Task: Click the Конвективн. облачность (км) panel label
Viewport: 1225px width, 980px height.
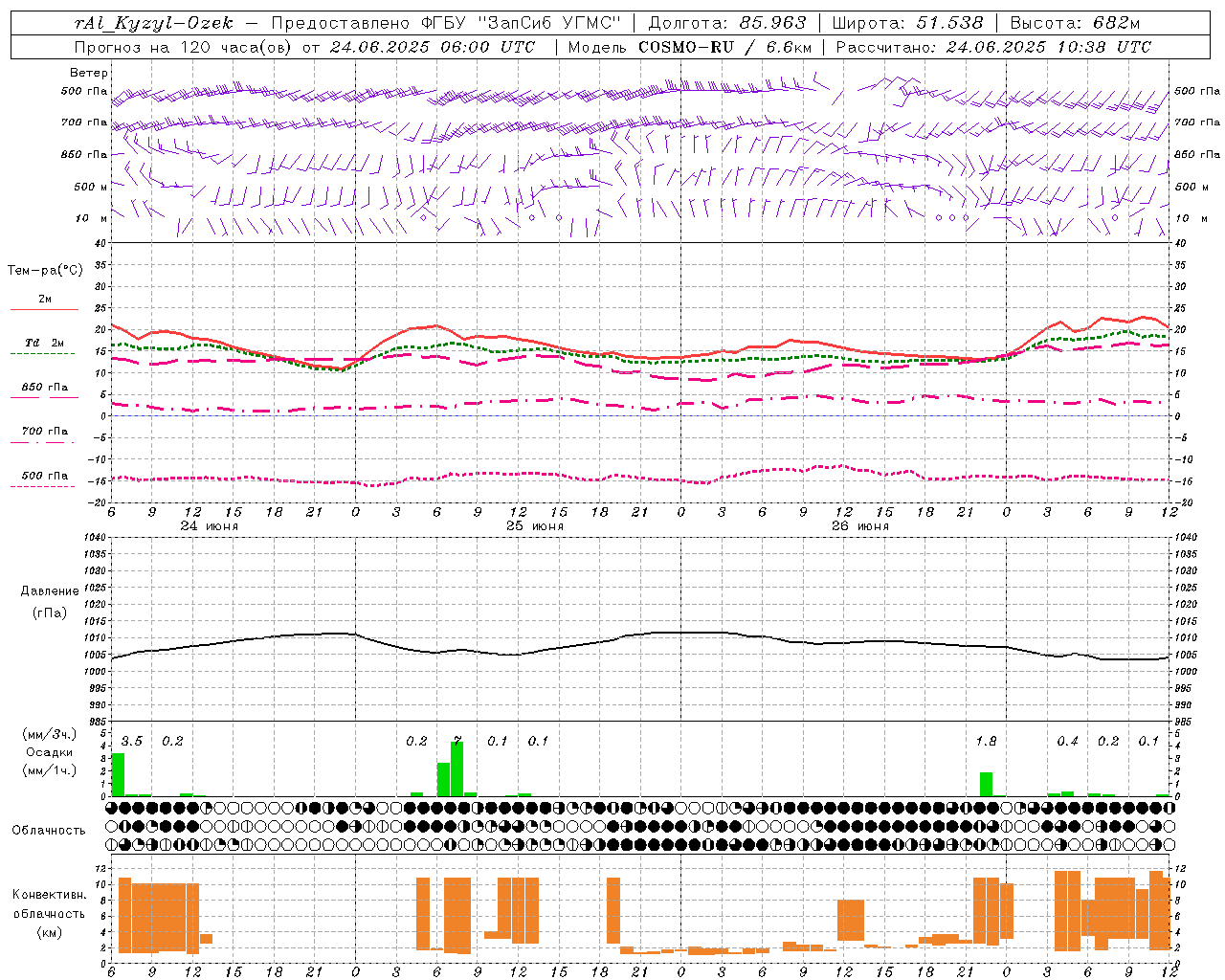Action: (49, 913)
